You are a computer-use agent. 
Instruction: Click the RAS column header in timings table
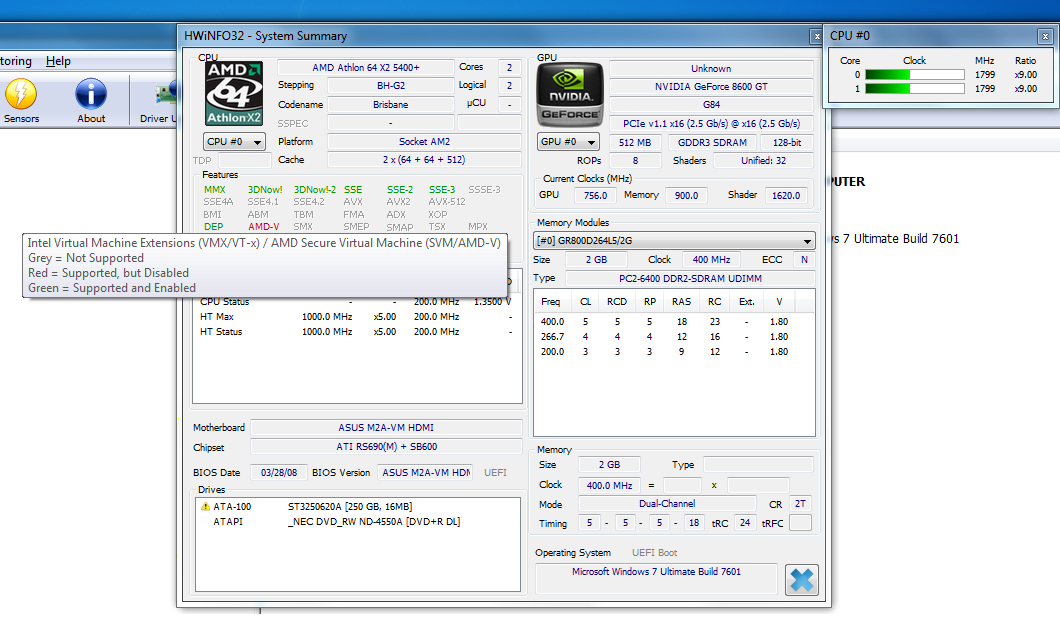click(681, 302)
